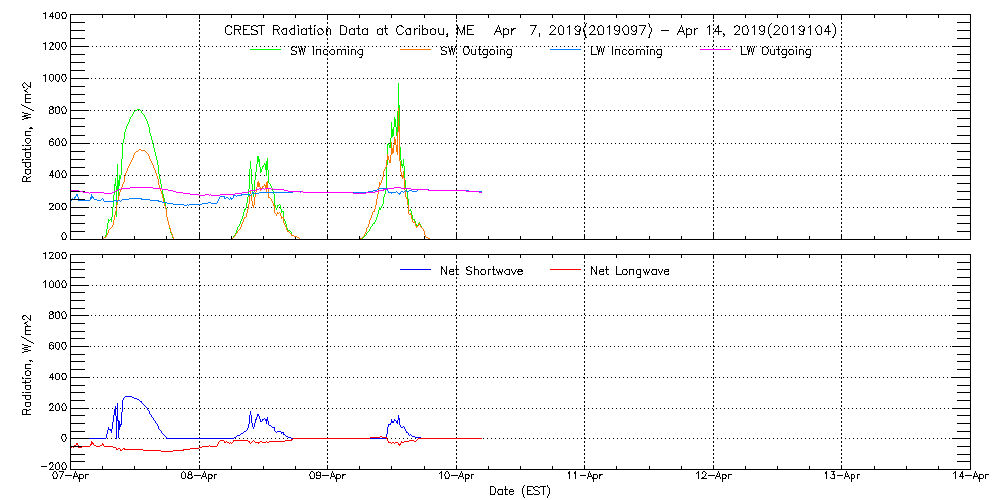Click the Date (EST) axis title
The height and width of the screenshot is (500, 1000).
(521, 491)
